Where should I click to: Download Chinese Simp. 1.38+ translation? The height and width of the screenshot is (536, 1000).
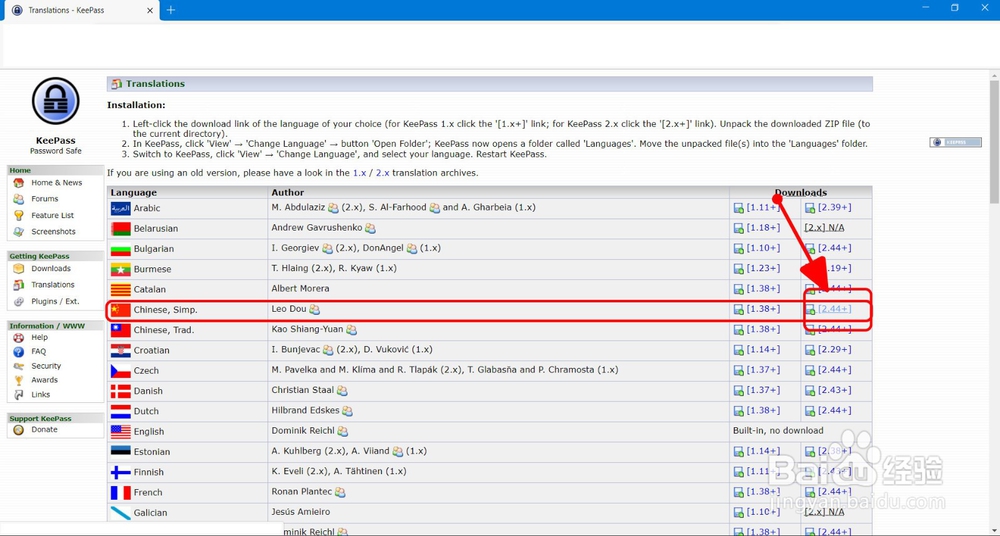763,309
